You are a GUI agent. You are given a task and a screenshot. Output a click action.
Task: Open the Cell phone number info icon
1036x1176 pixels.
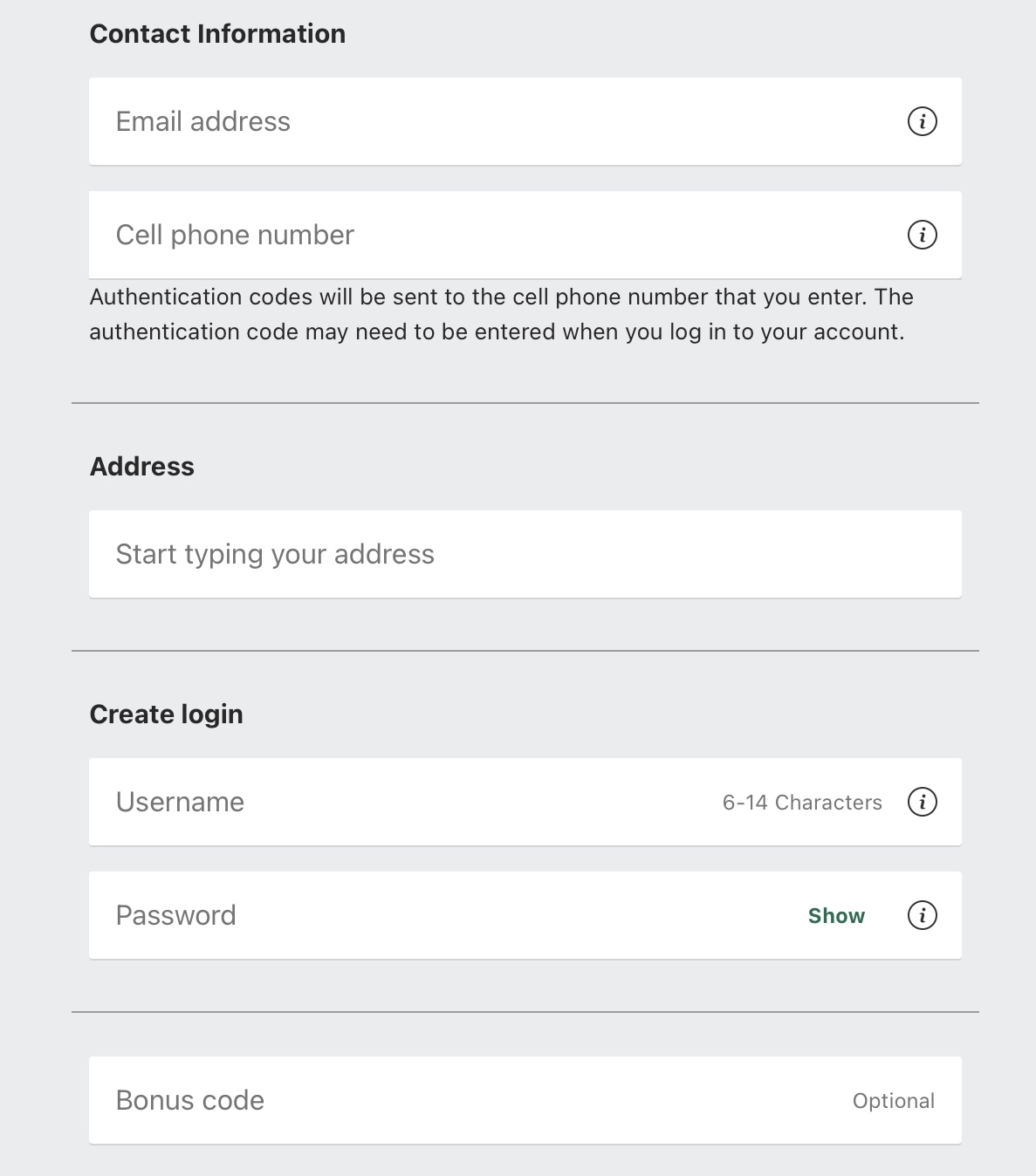click(923, 235)
